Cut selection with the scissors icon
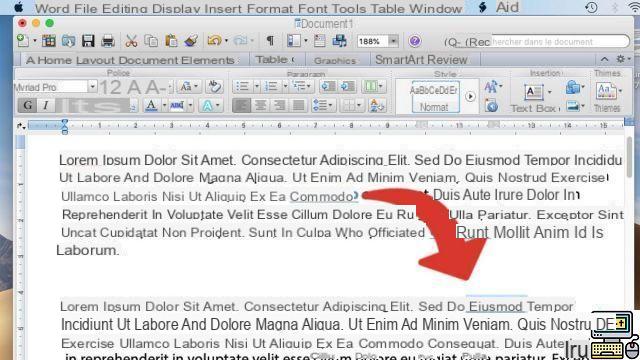The height and width of the screenshot is (360, 640). [131, 41]
